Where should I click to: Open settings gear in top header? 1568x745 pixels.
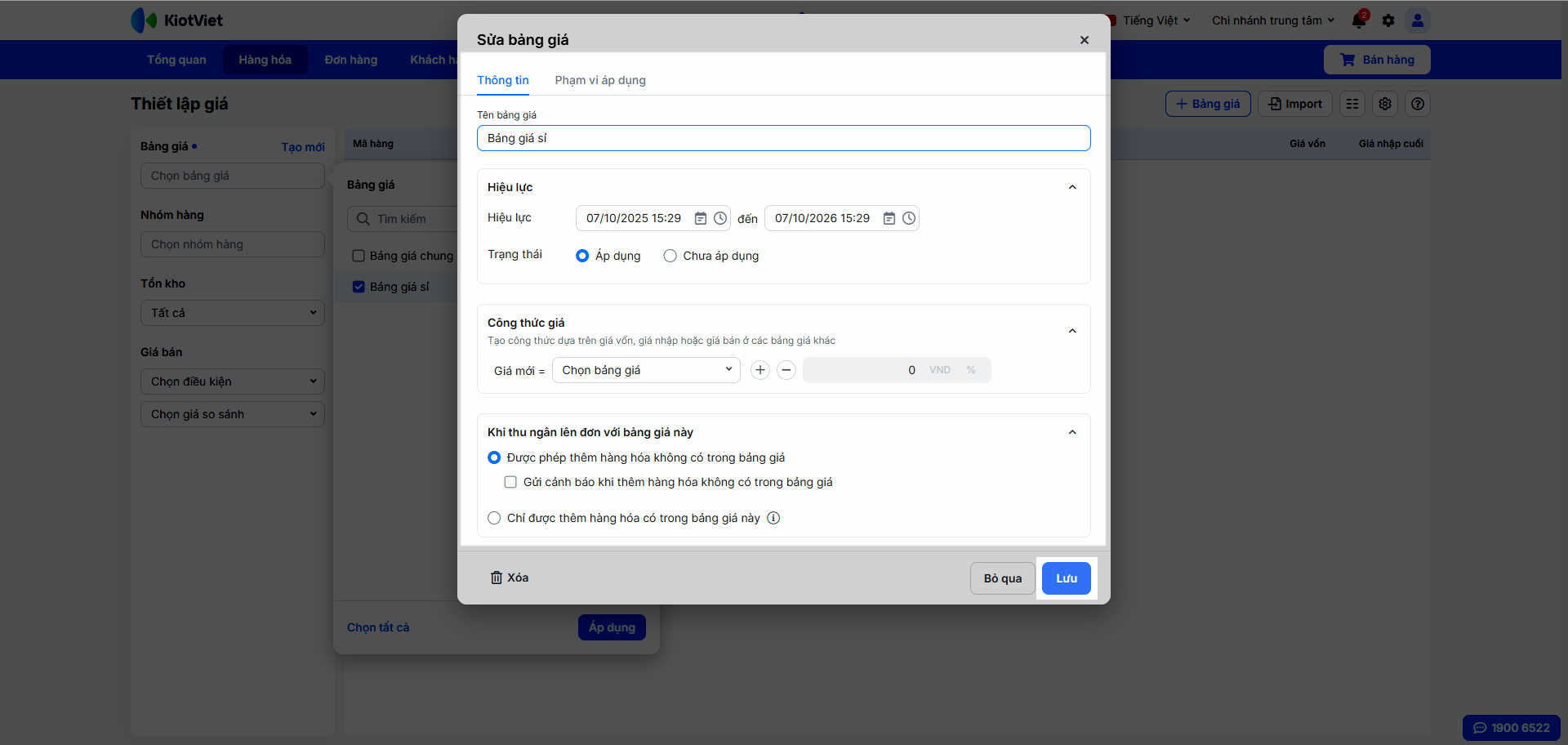click(1388, 20)
